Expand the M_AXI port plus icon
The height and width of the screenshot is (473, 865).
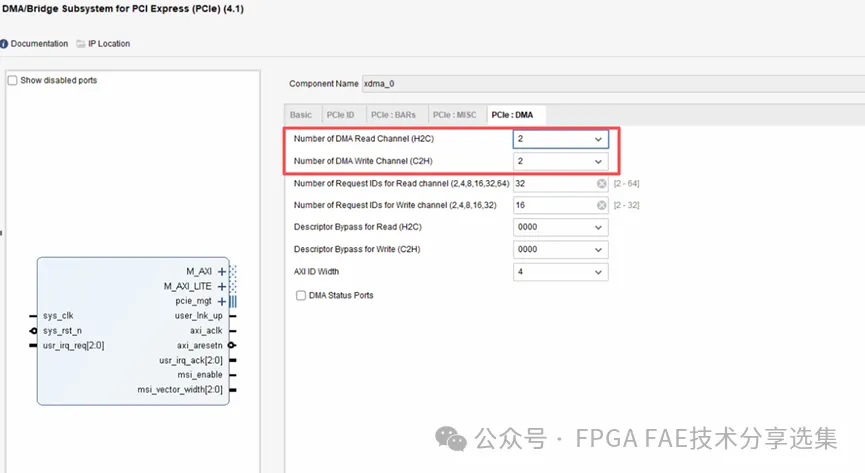coord(221,272)
